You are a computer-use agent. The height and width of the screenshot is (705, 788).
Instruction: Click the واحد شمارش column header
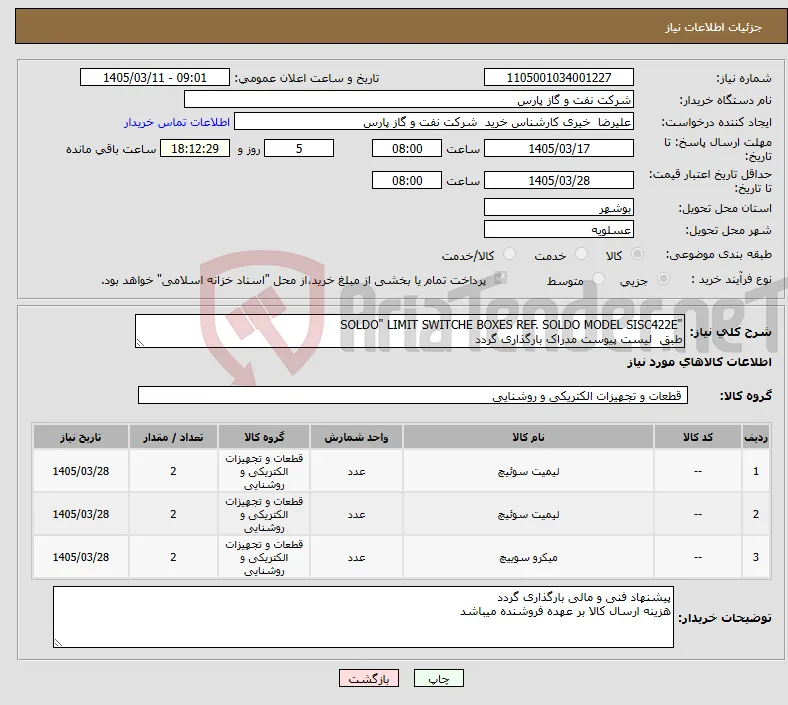(x=356, y=437)
